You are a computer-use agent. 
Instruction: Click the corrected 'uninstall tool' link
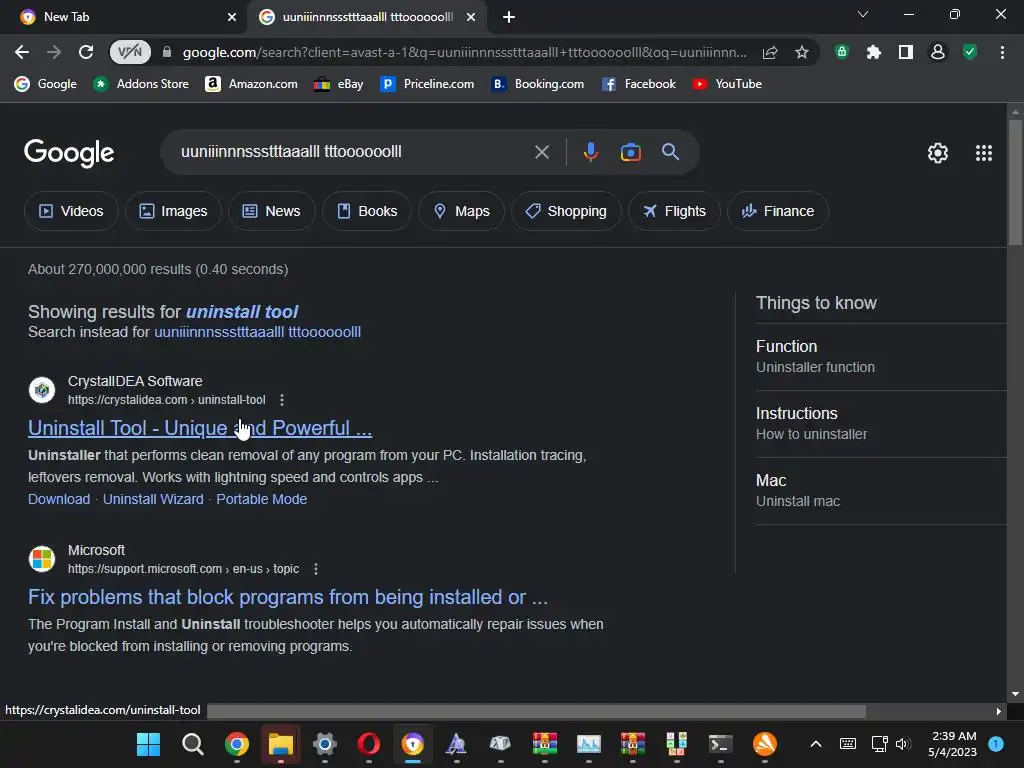pyautogui.click(x=242, y=312)
